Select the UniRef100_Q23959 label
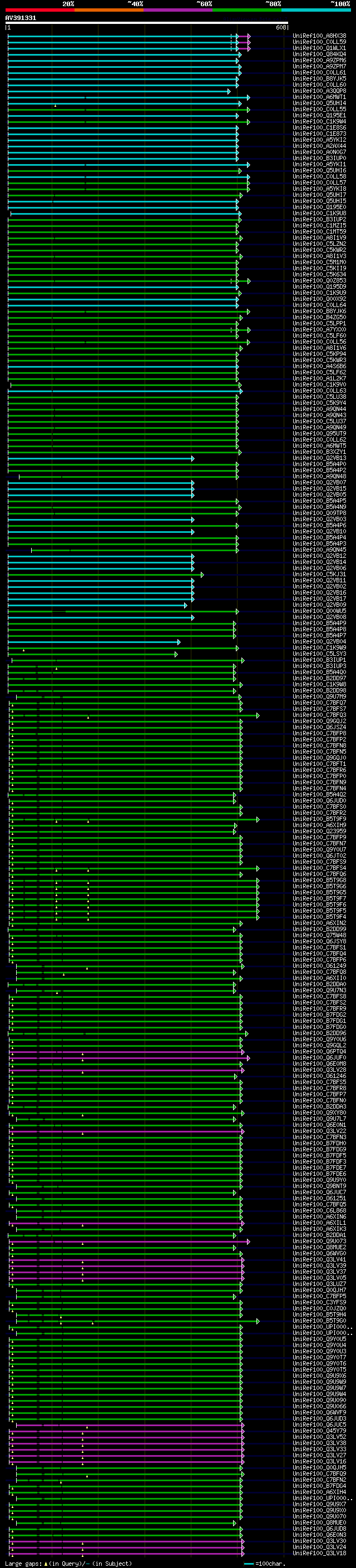The image size is (356, 1568). click(x=319, y=832)
